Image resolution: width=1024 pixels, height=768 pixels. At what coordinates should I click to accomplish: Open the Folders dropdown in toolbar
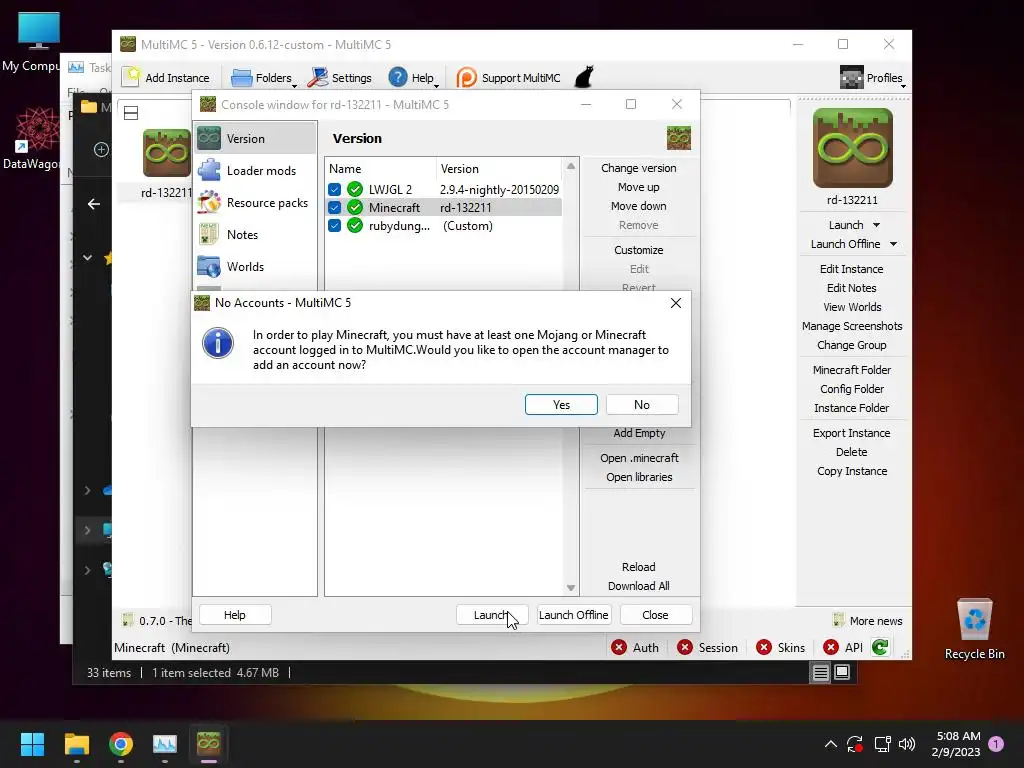click(x=263, y=78)
